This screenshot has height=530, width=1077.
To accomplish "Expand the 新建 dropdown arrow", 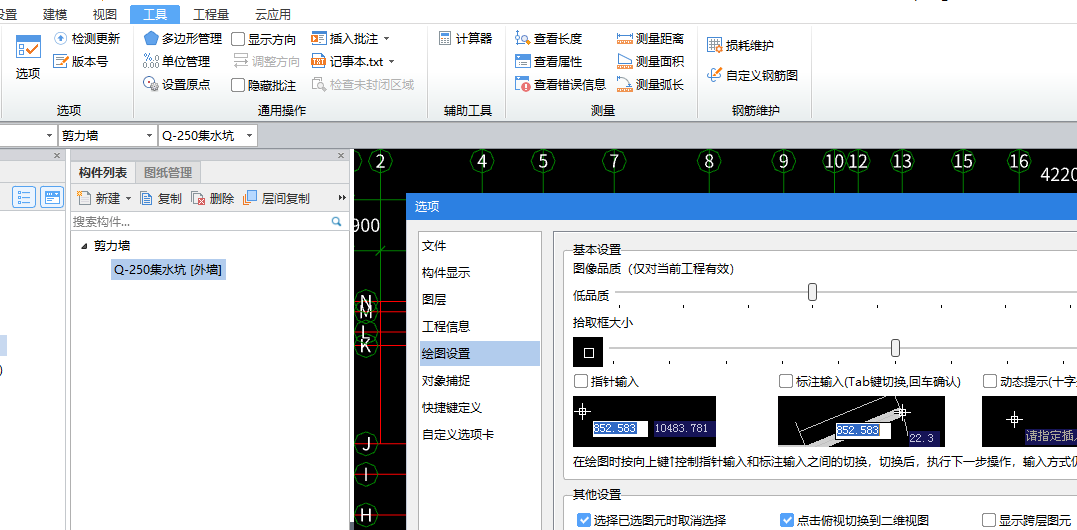I will pyautogui.click(x=128, y=198).
